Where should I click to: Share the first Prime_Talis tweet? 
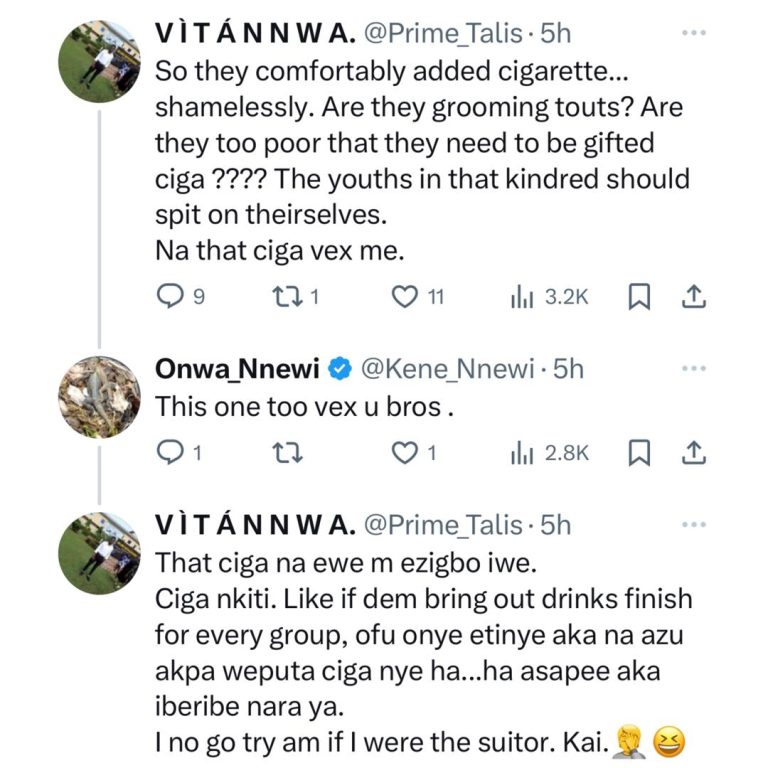click(694, 296)
